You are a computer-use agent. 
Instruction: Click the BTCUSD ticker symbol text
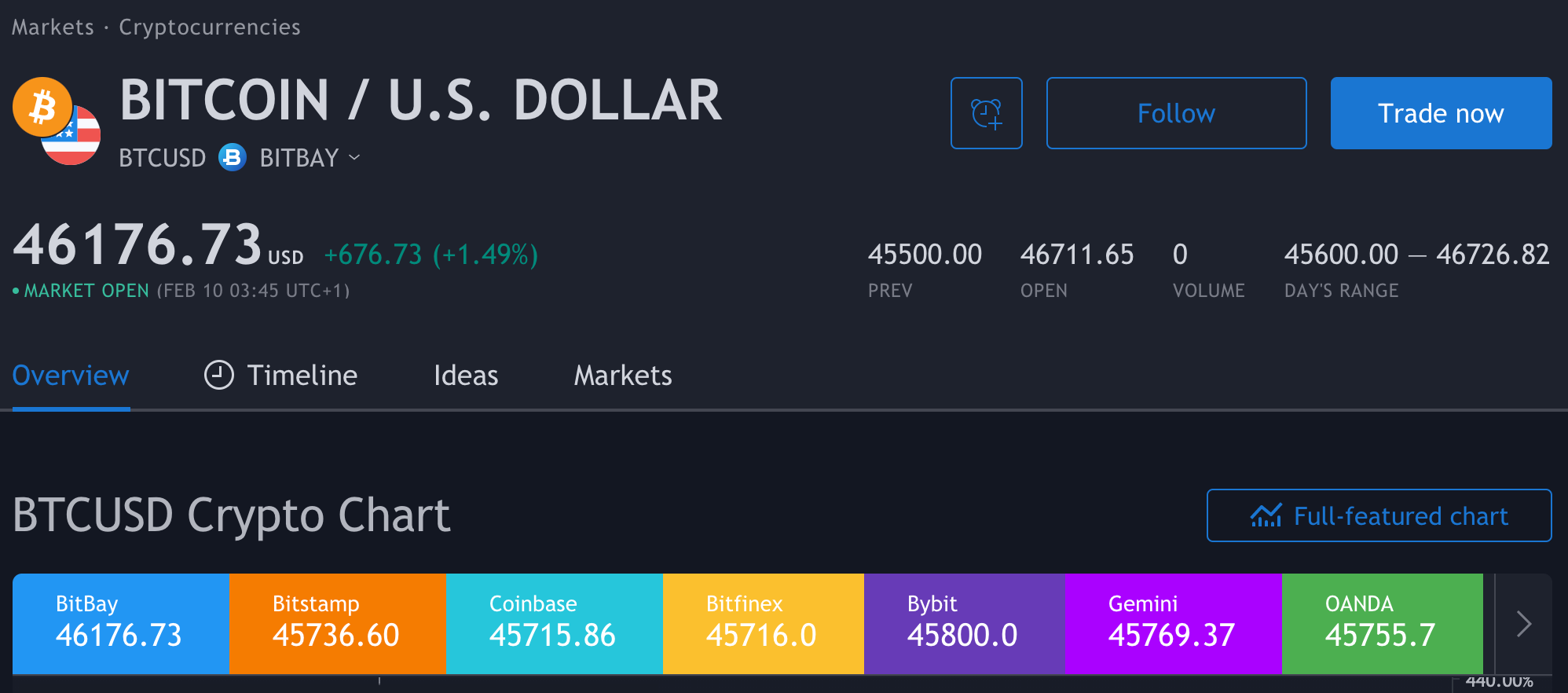pyautogui.click(x=162, y=158)
